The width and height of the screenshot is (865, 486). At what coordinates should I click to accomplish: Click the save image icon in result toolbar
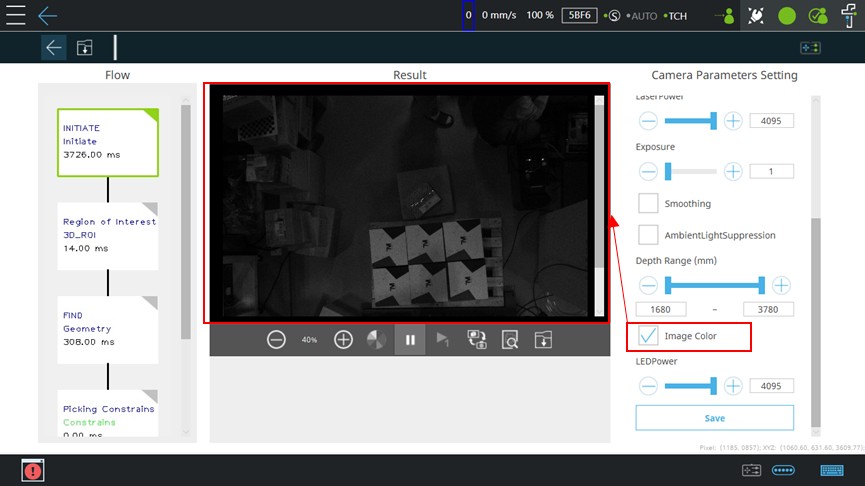(543, 340)
